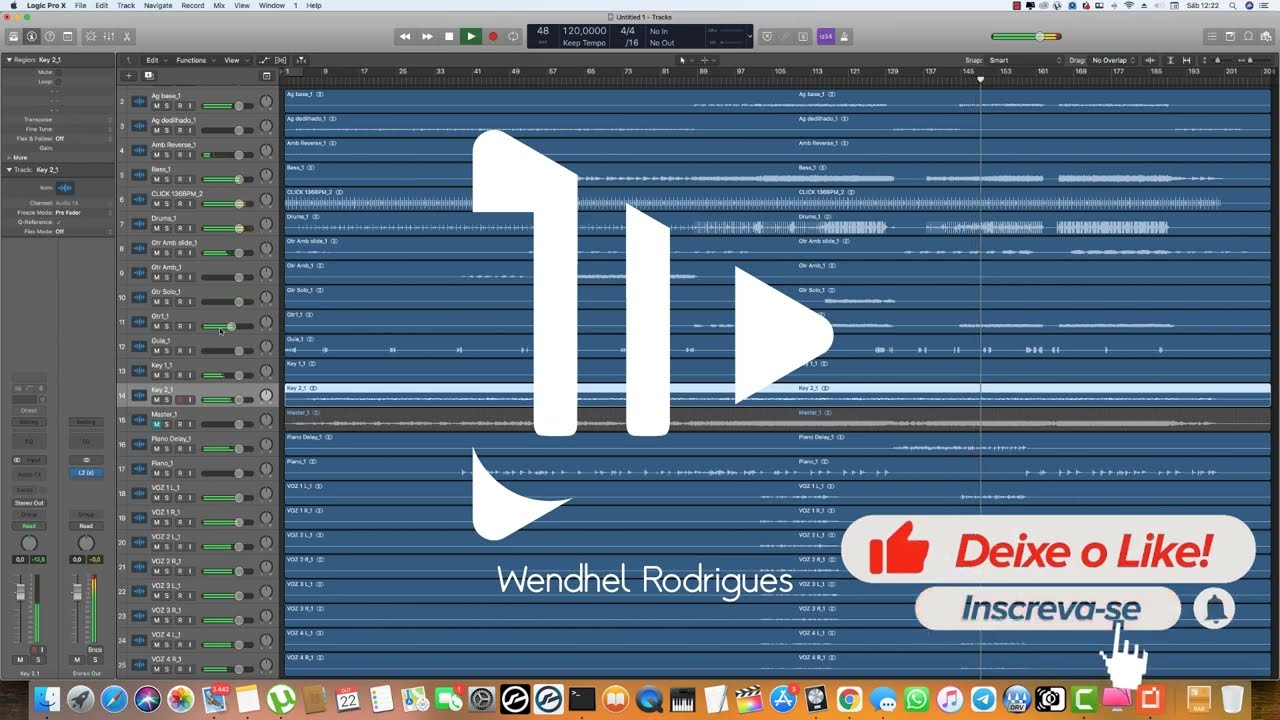Image resolution: width=1280 pixels, height=720 pixels.
Task: Open the Window menu
Action: (x=272, y=5)
